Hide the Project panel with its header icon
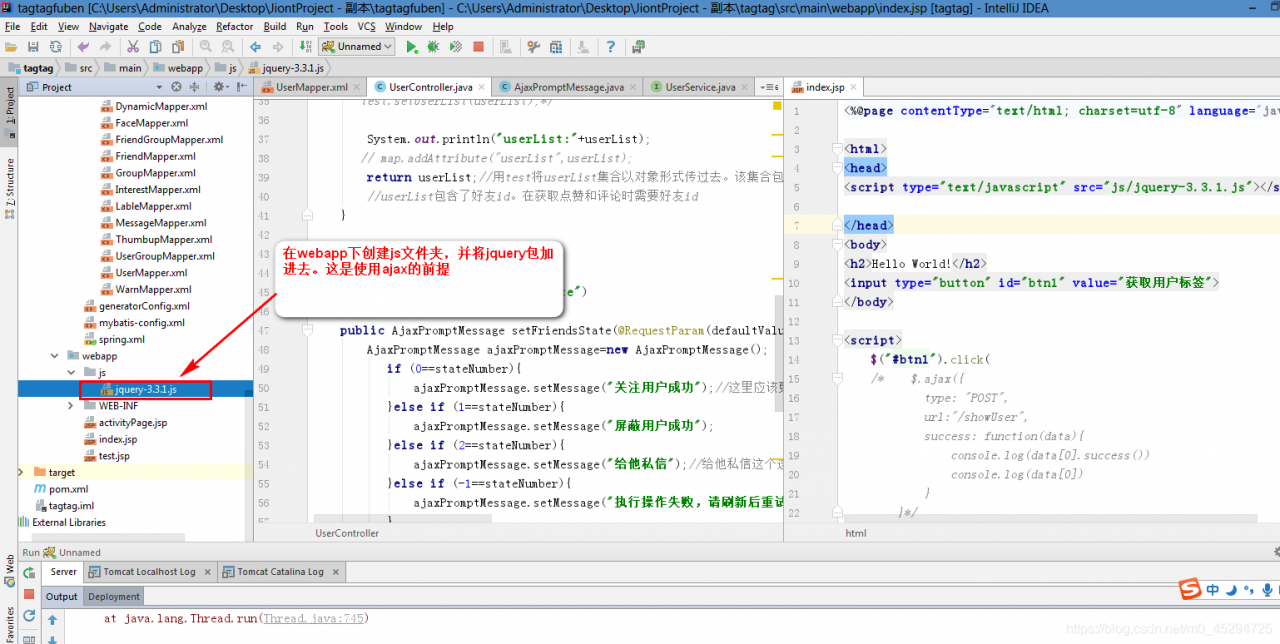Viewport: 1280px width, 644px height. click(x=241, y=87)
